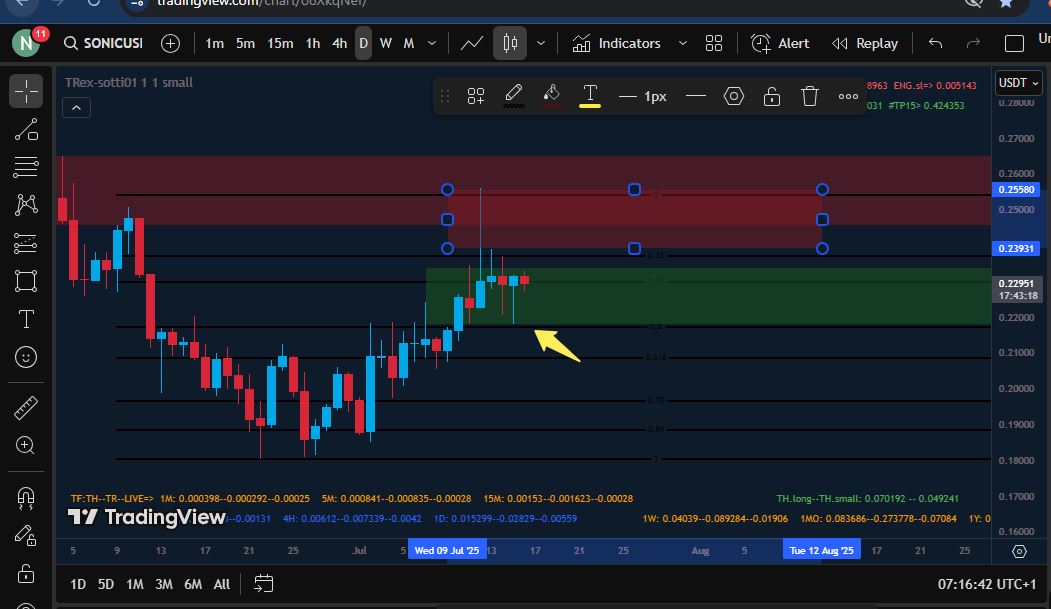Switch to the 1m timeframe in top toolbar
Image resolution: width=1051 pixels, height=609 pixels.
[x=214, y=44]
